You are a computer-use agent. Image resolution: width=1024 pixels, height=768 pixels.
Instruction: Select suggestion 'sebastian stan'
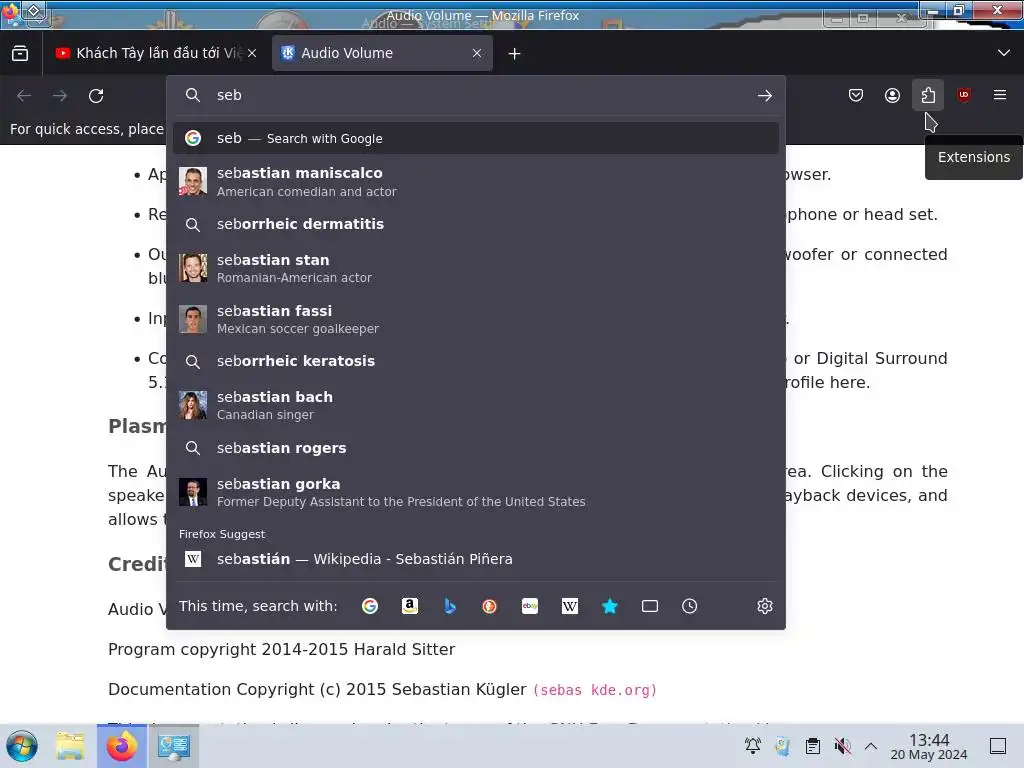coord(476,268)
